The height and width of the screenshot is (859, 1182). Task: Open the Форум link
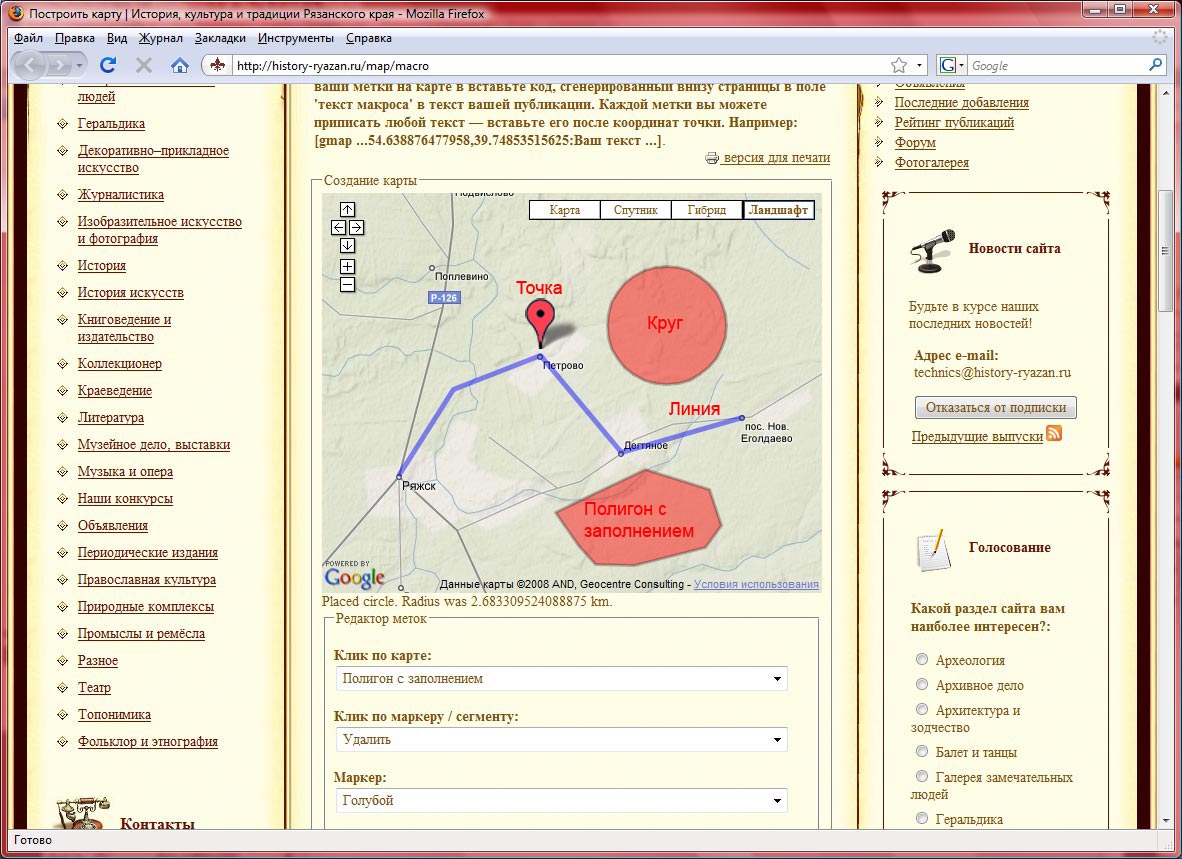[915, 142]
